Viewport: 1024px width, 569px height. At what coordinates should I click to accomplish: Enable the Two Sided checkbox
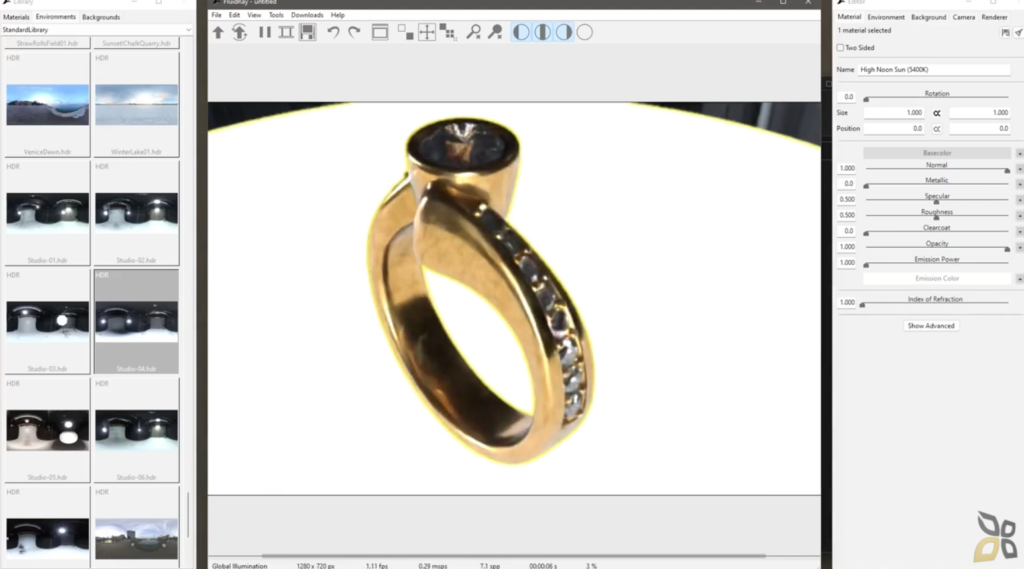coord(840,48)
